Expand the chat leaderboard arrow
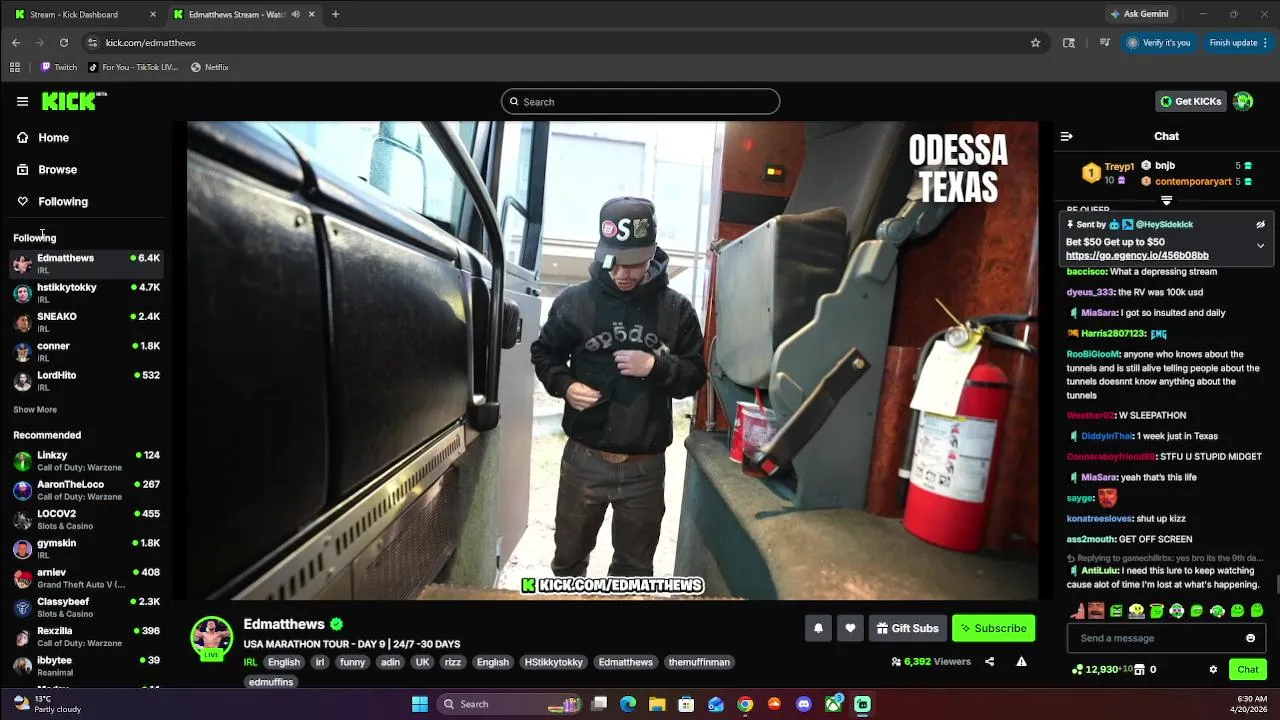The height and width of the screenshot is (720, 1280). tap(1166, 200)
